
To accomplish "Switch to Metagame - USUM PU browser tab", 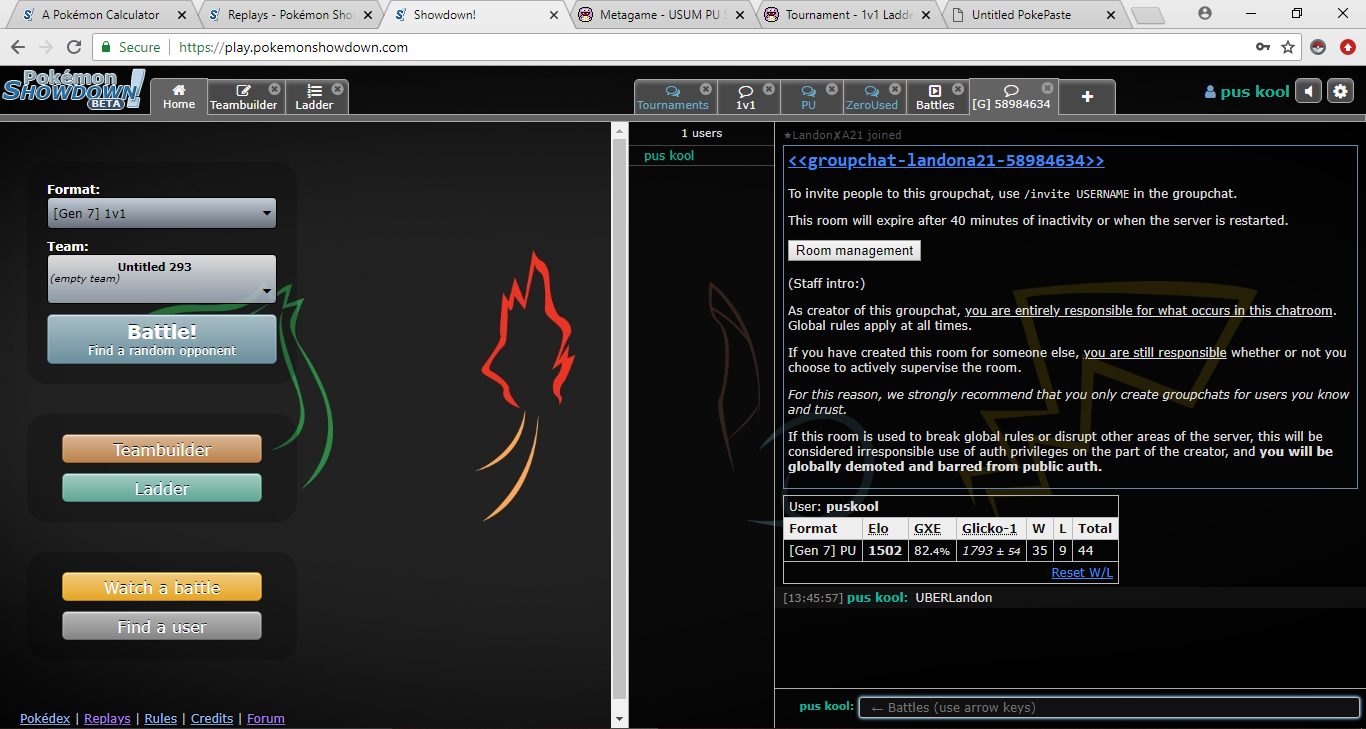I will click(x=662, y=15).
